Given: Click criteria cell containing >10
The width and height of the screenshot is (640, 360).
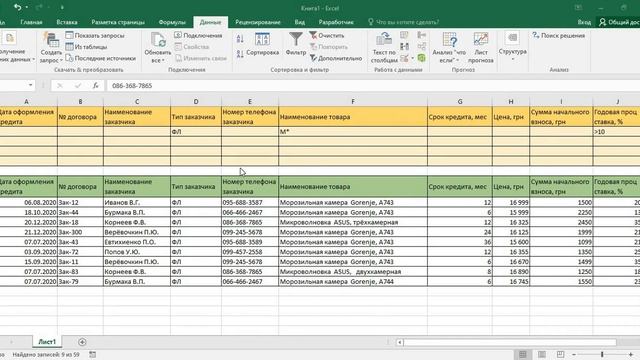Looking at the screenshot, I should 616,132.
